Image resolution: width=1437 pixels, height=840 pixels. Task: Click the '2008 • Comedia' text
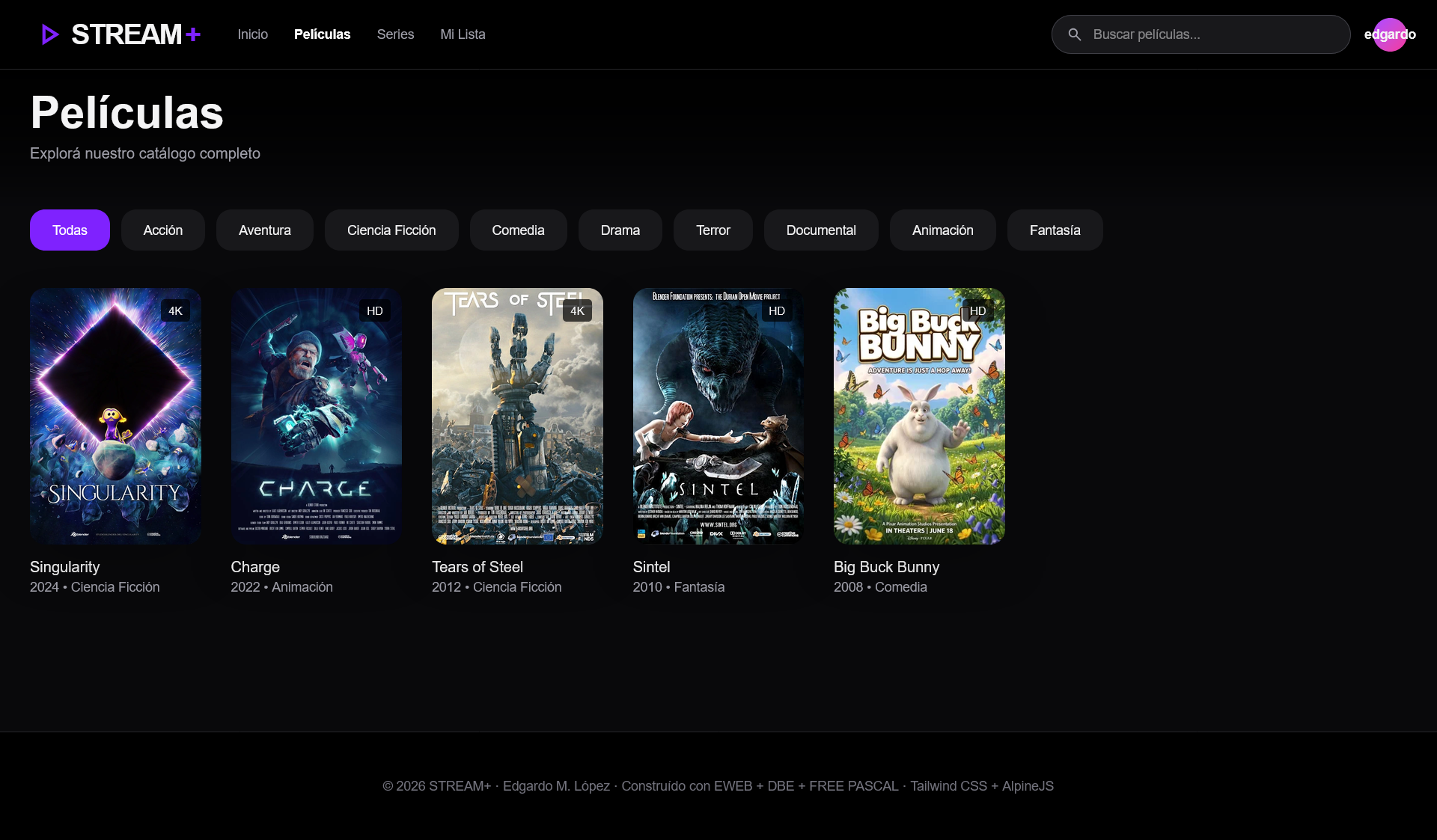click(881, 587)
